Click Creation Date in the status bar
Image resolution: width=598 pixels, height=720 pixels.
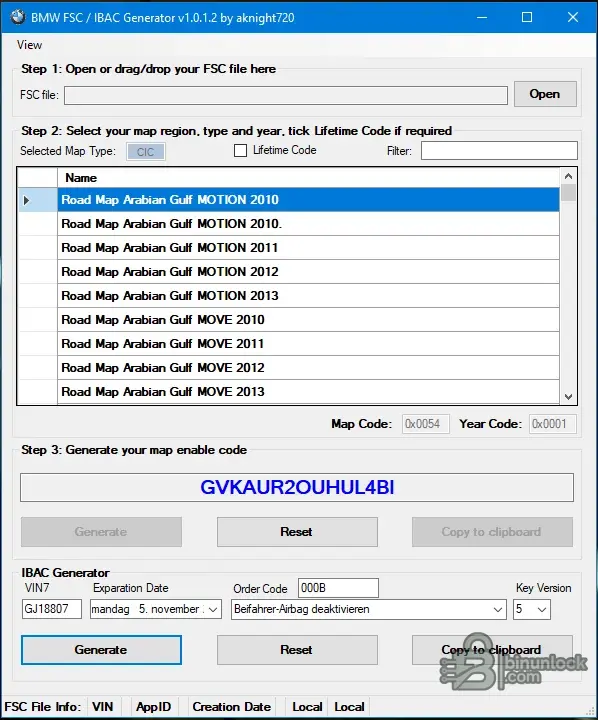[x=231, y=707]
